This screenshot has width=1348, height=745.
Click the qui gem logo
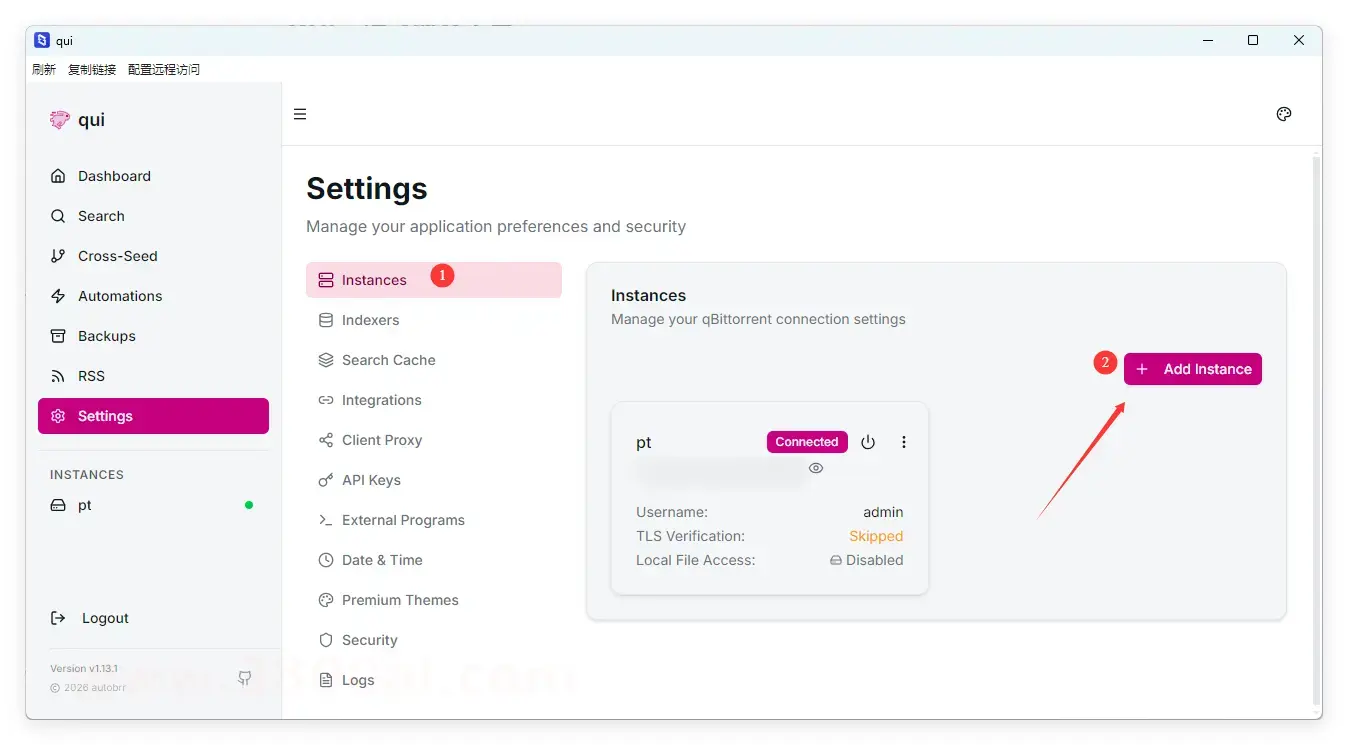tap(60, 120)
